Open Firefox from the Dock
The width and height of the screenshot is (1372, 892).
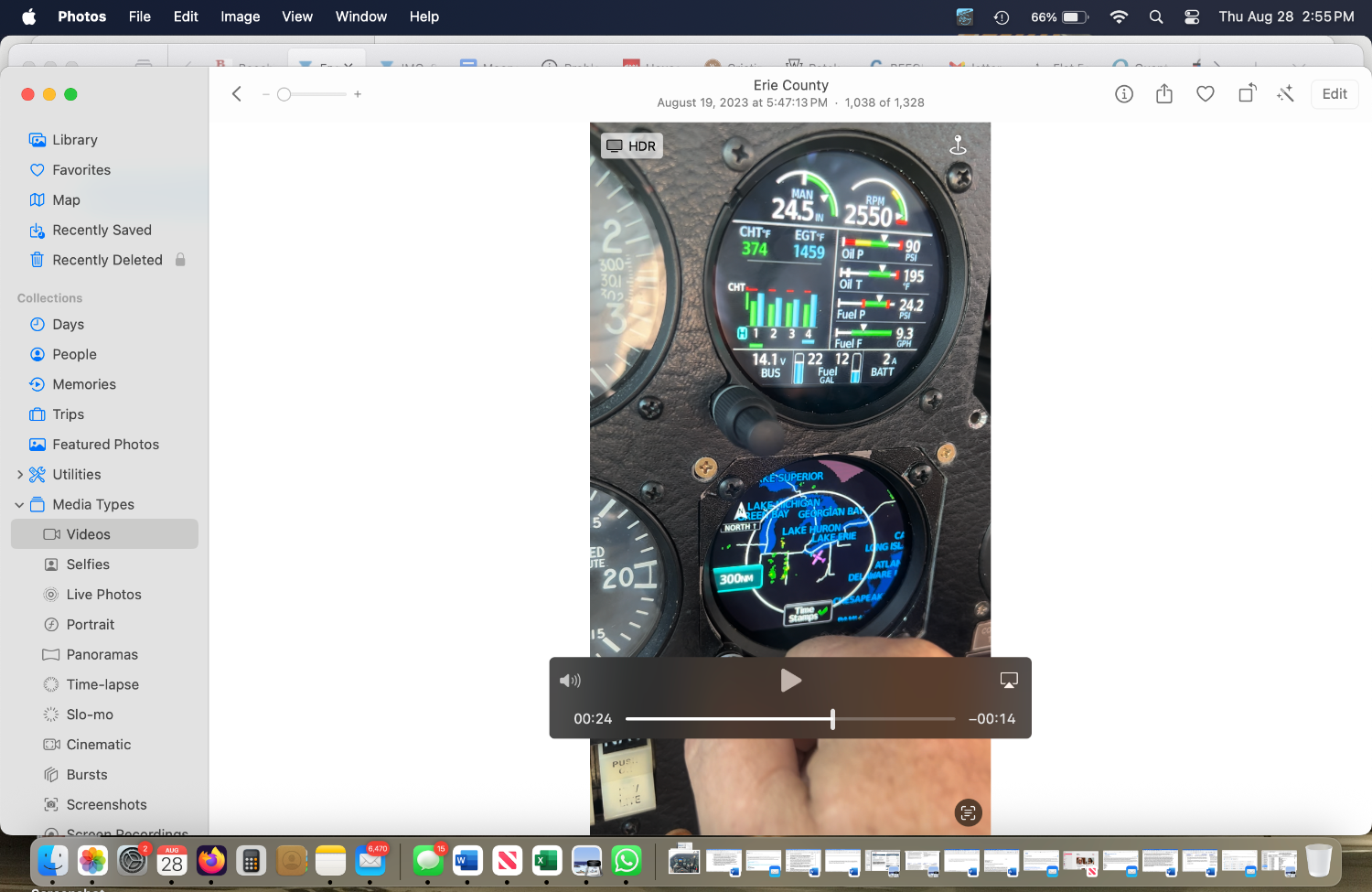pos(211,861)
